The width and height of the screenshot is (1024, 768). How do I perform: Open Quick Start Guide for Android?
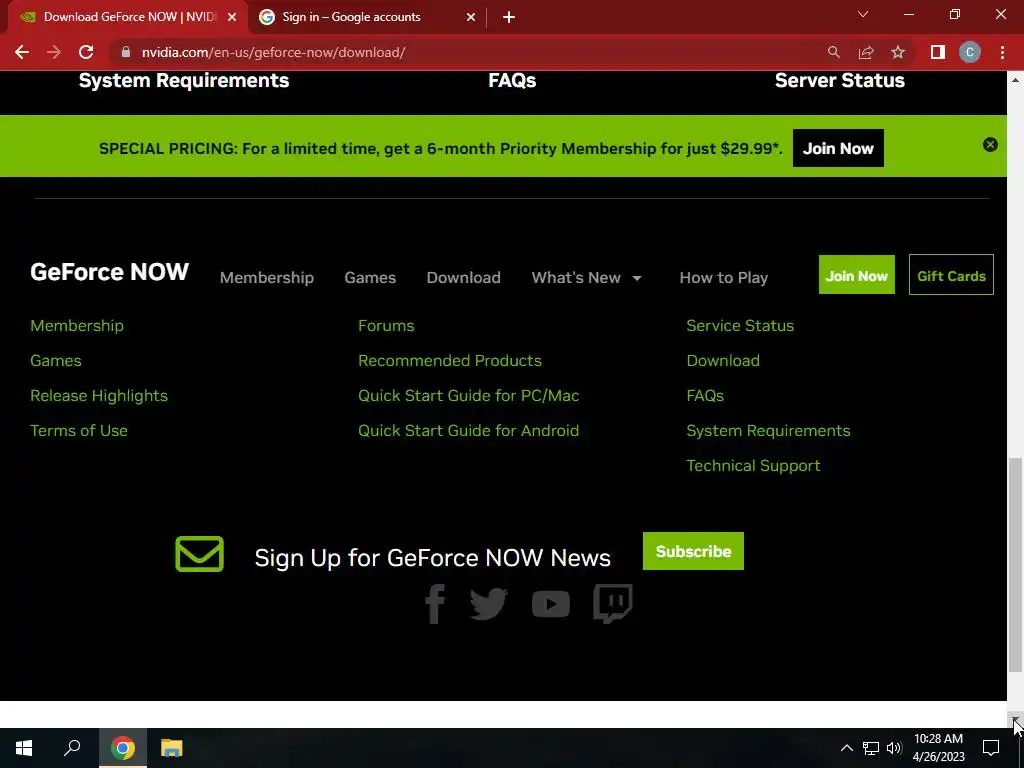tap(468, 430)
